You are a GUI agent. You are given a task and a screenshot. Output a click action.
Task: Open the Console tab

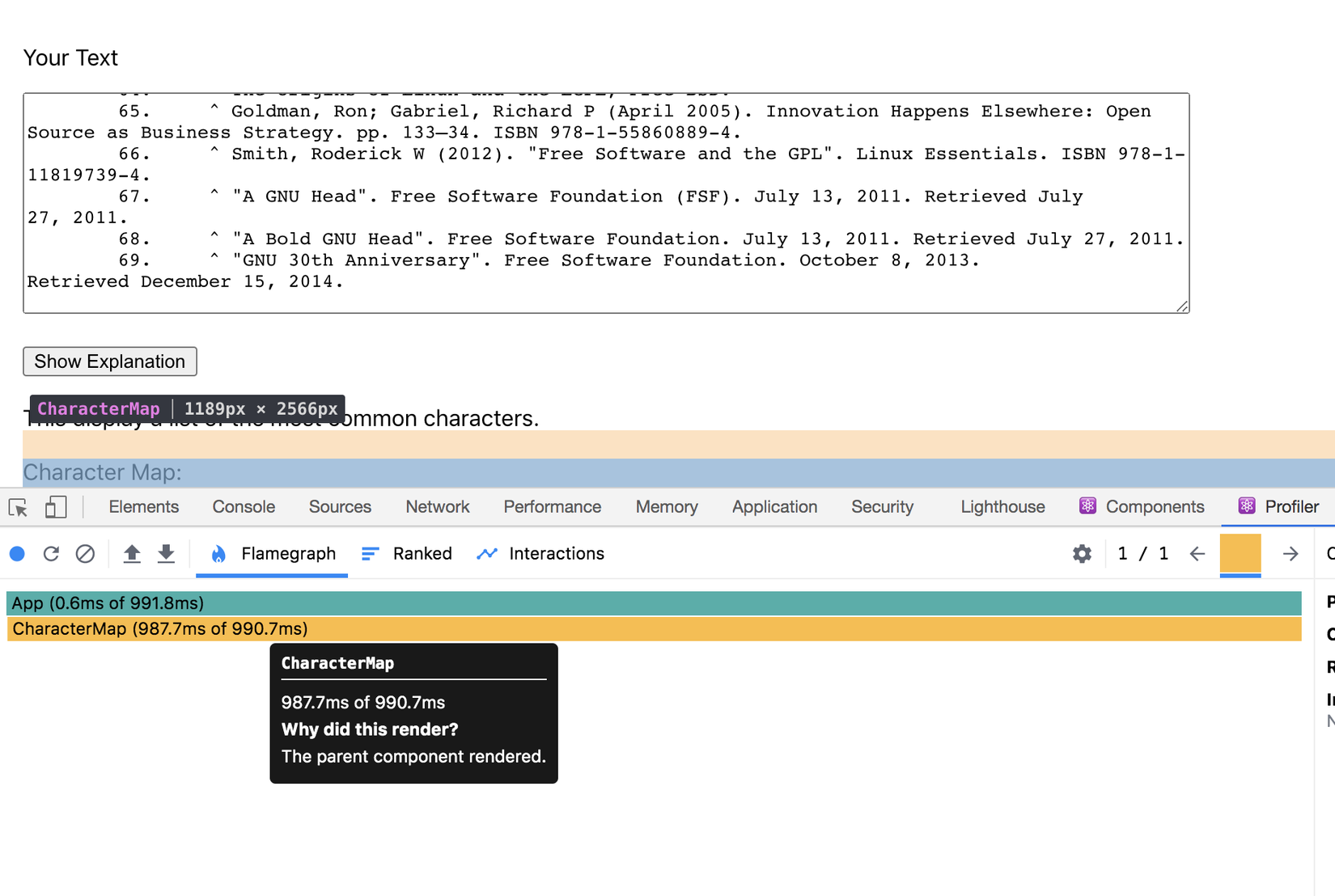point(244,507)
